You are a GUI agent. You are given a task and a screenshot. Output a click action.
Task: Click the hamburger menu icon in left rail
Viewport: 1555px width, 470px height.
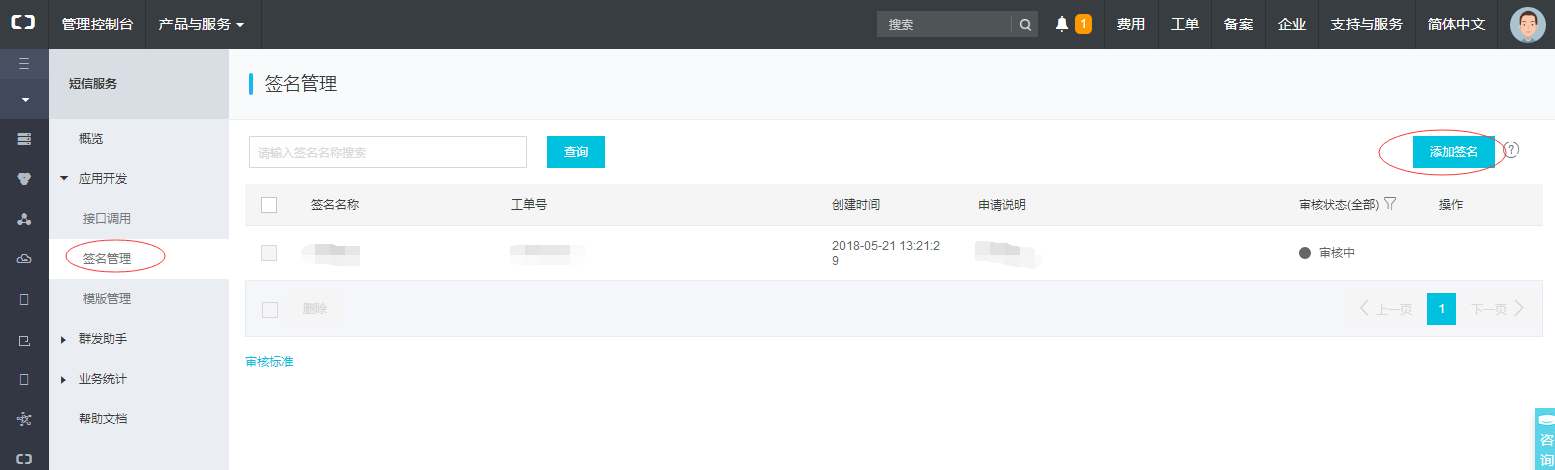click(24, 64)
